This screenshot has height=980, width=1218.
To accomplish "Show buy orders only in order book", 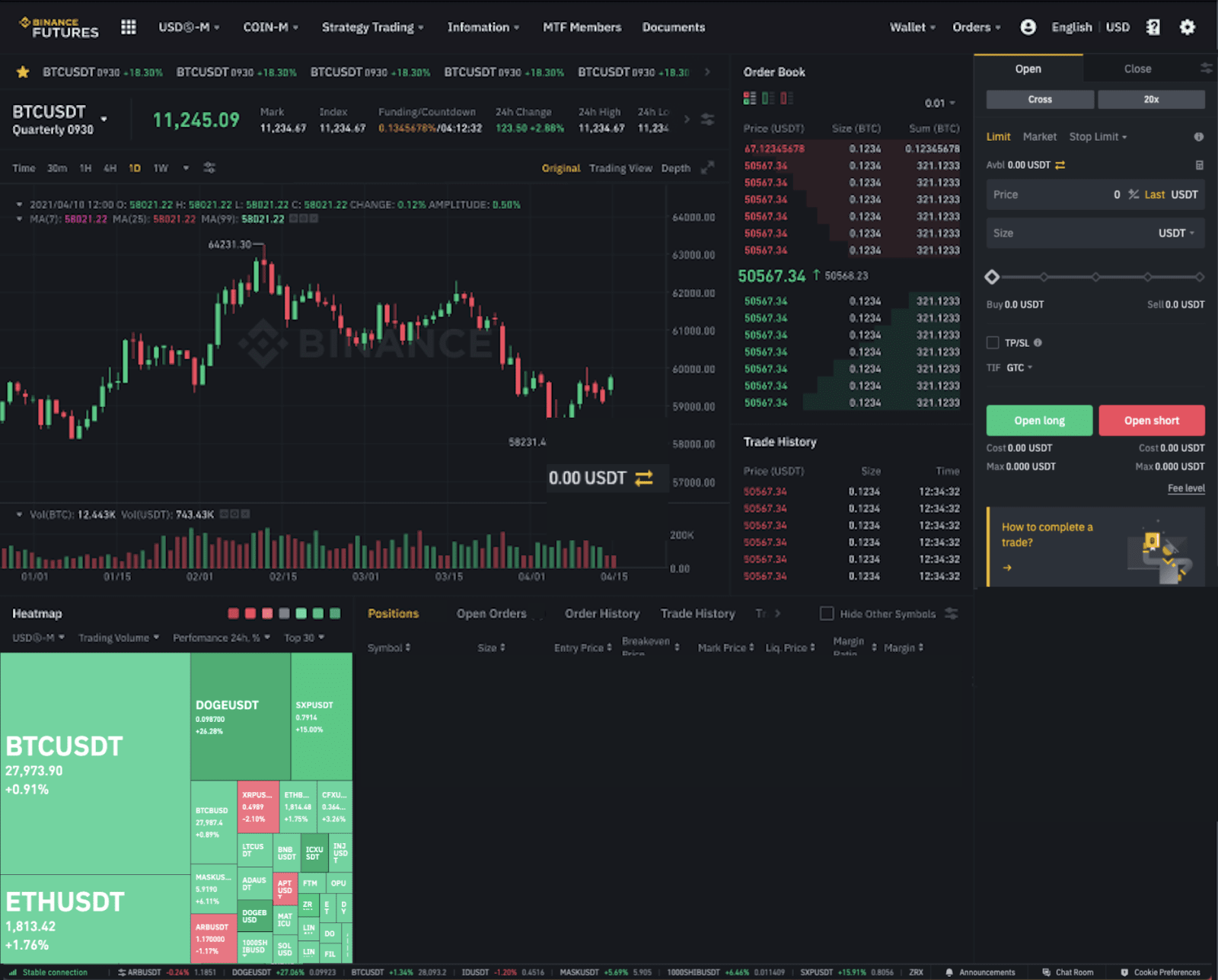I will click(x=768, y=98).
